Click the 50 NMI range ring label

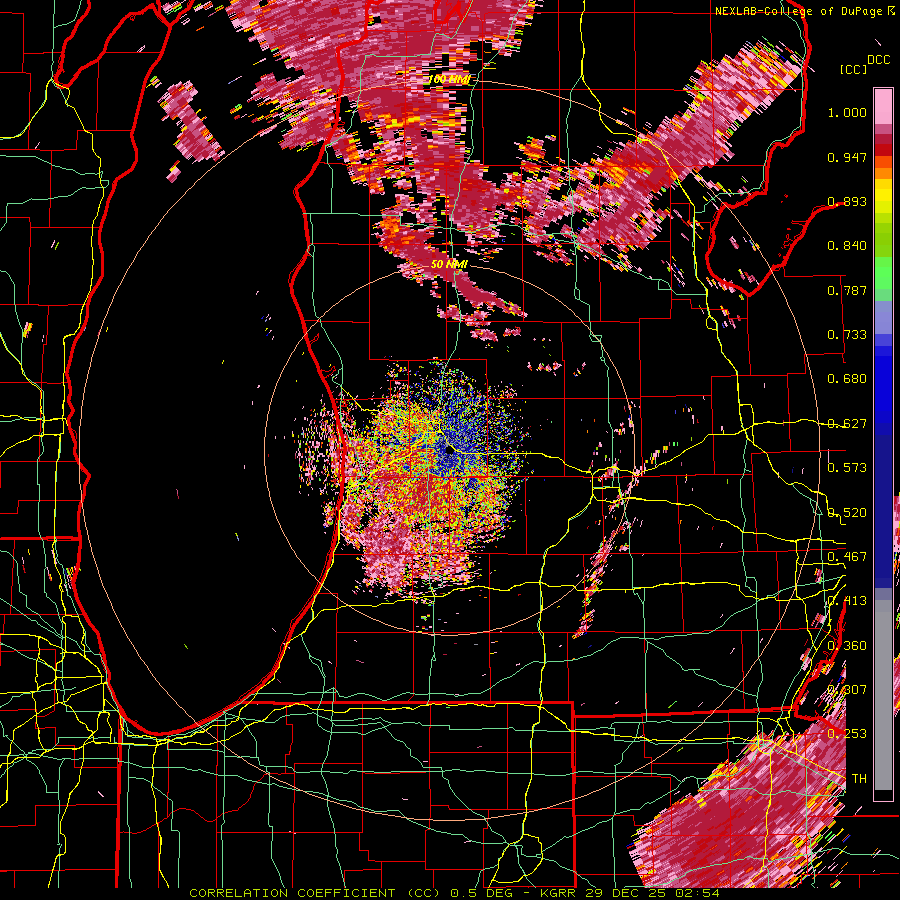click(x=449, y=264)
